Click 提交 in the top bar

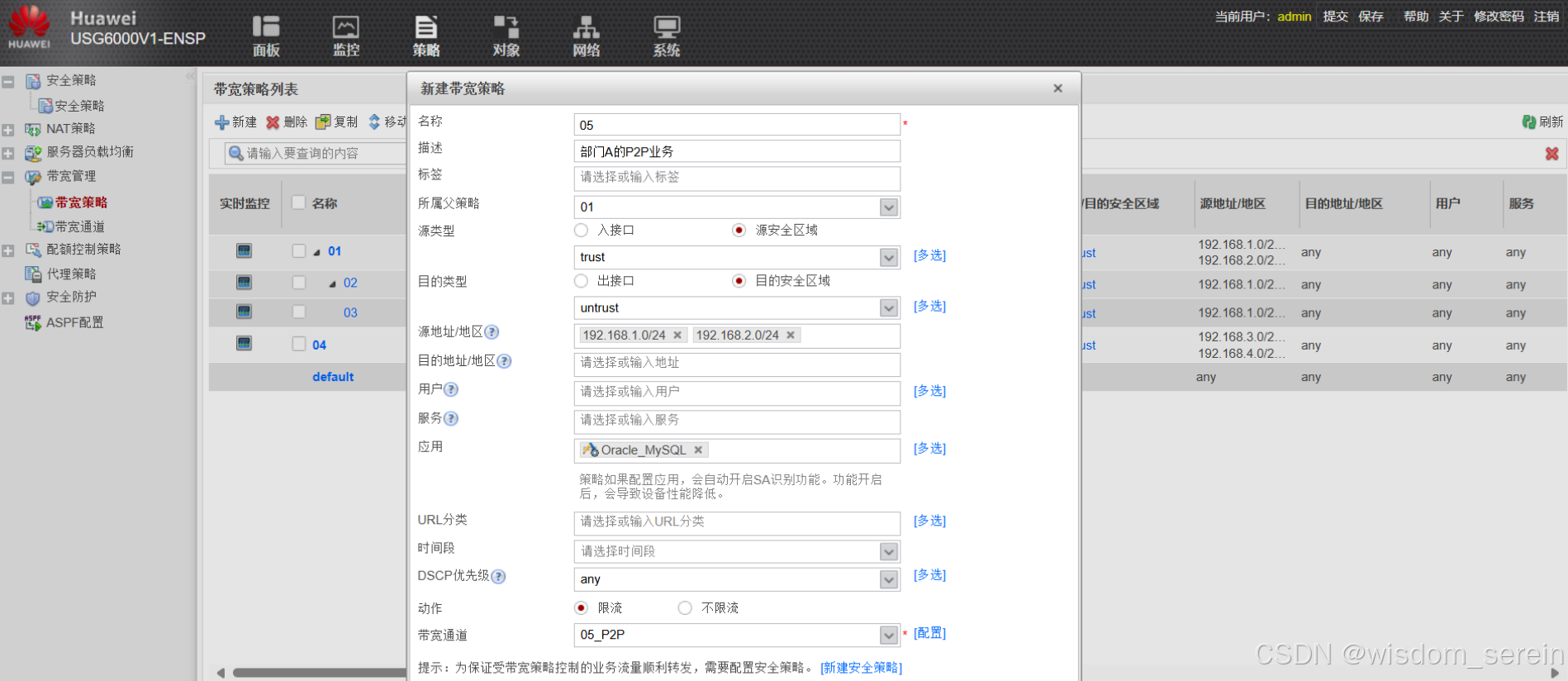pos(1335,16)
